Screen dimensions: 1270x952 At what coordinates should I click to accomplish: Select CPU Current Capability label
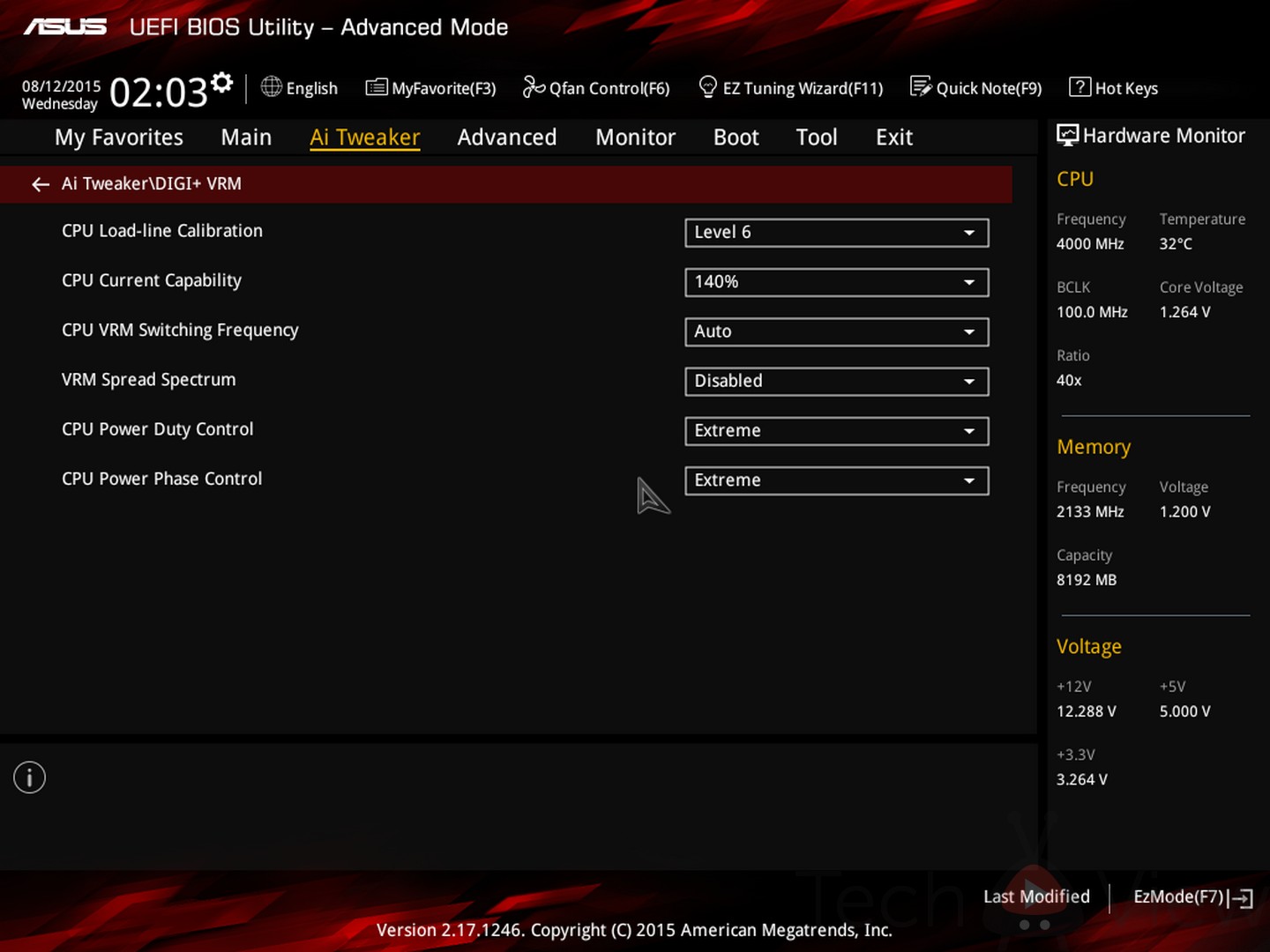[x=152, y=281]
